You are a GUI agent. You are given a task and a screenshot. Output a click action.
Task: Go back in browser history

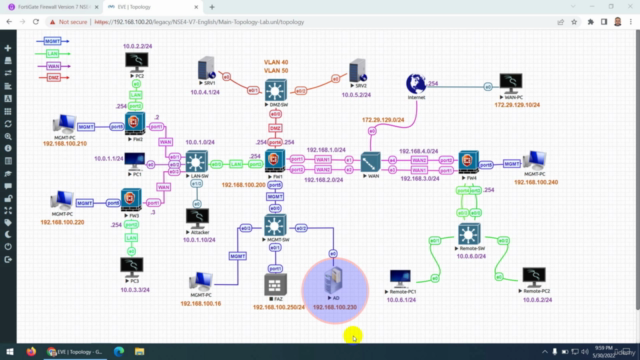[9, 22]
